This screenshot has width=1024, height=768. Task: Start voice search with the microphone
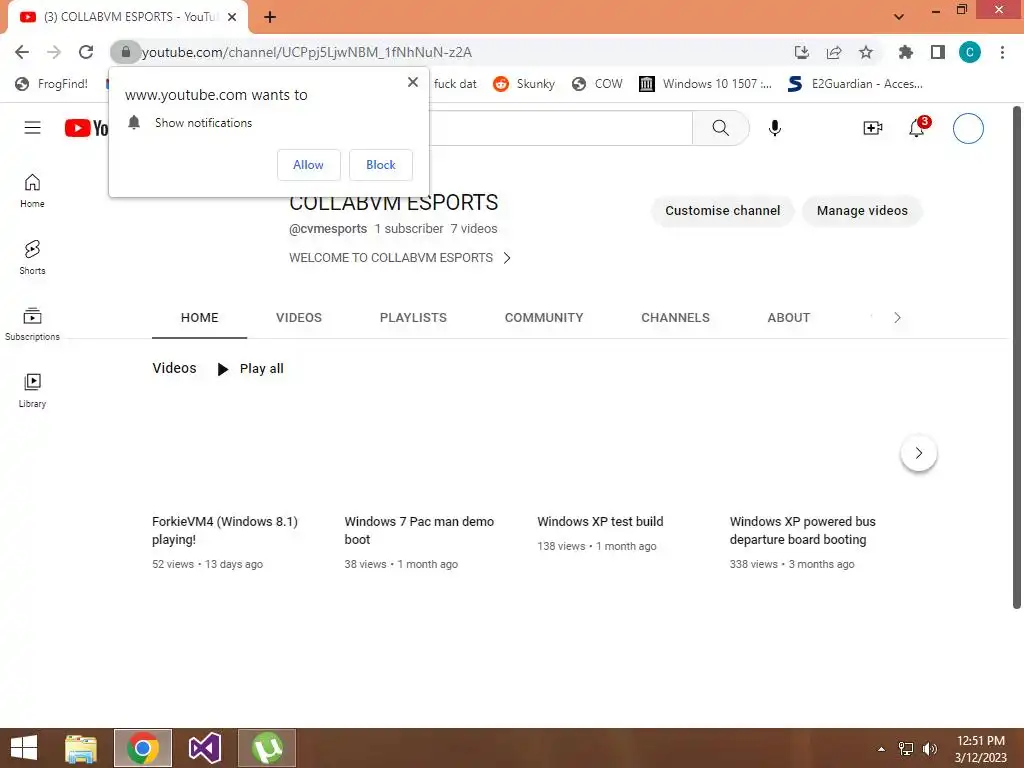click(x=775, y=128)
